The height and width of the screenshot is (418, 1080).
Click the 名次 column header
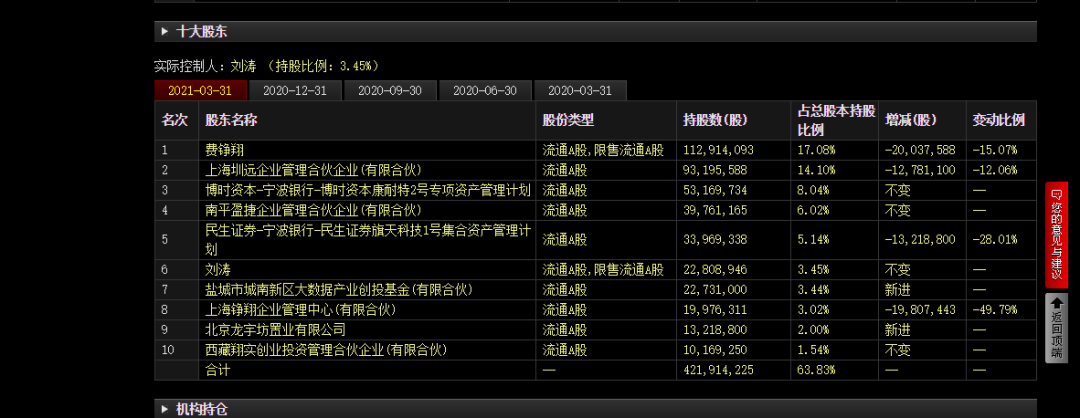[174, 121]
